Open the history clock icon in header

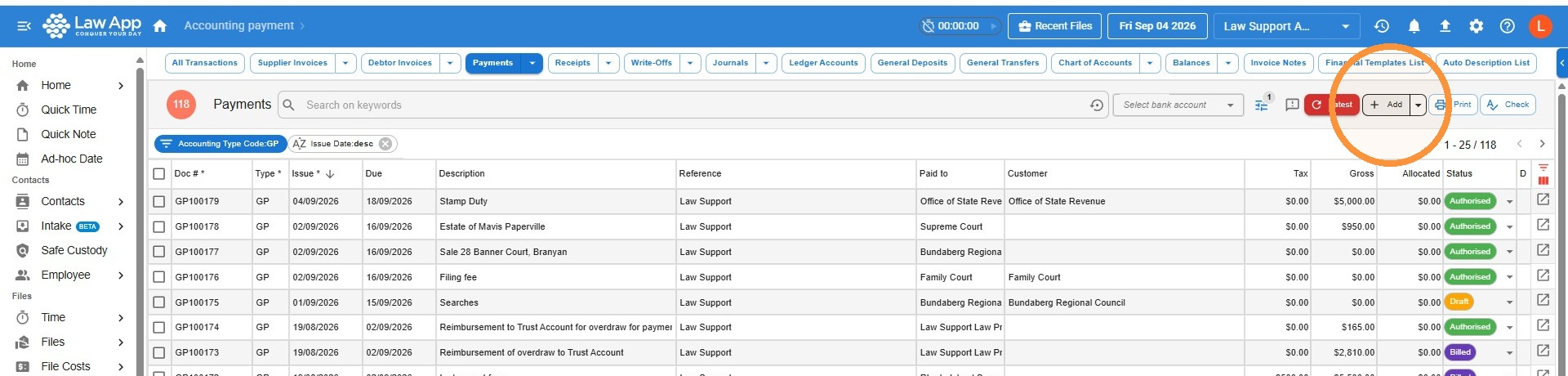point(1382,26)
